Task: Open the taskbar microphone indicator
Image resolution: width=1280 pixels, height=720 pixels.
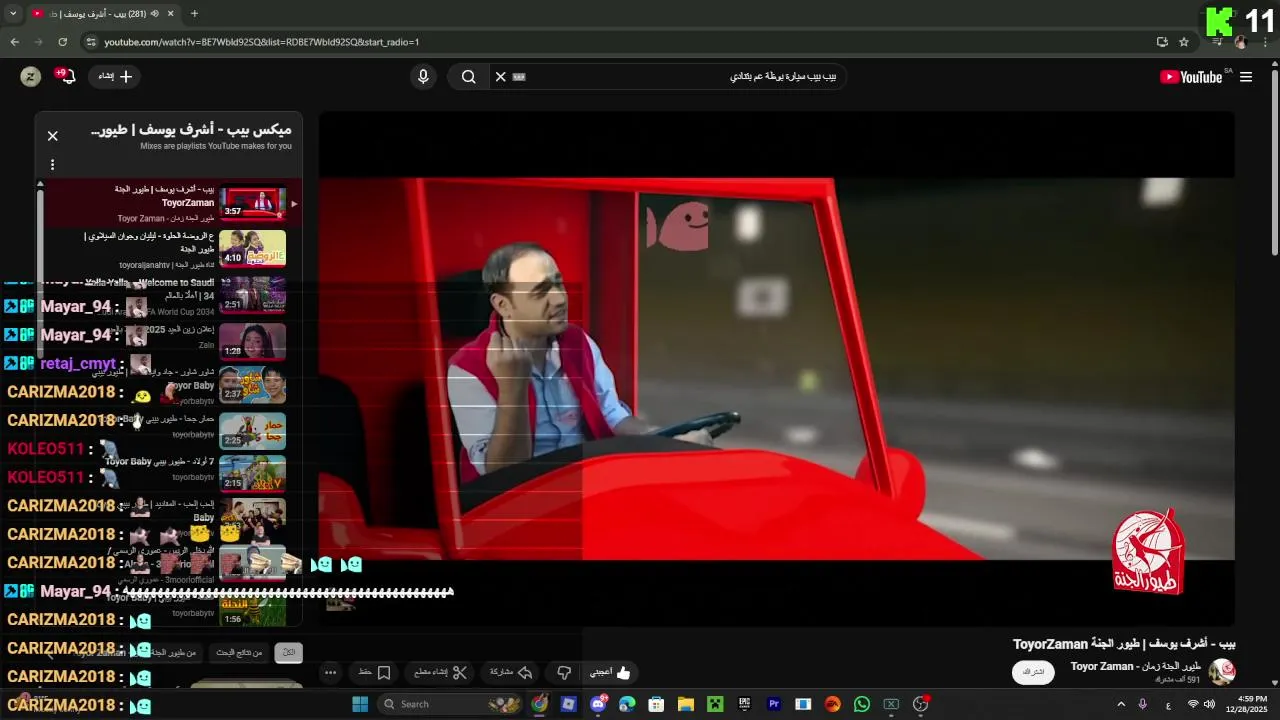Action: [x=1143, y=704]
